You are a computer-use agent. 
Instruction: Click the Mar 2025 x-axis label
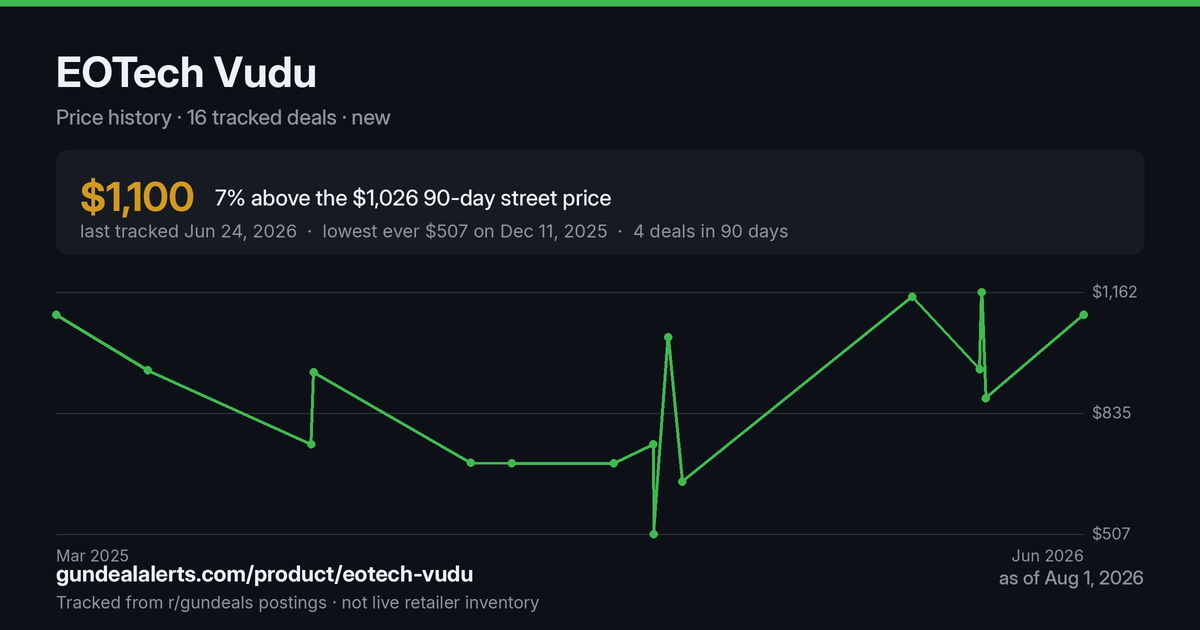(x=92, y=555)
